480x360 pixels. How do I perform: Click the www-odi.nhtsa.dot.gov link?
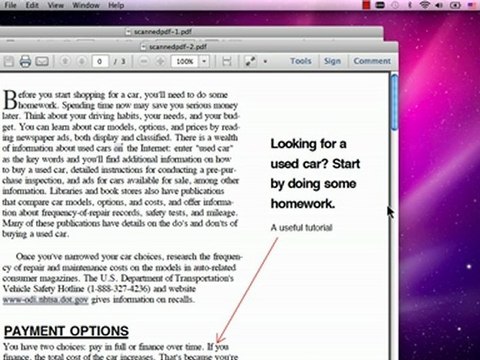tap(45, 299)
